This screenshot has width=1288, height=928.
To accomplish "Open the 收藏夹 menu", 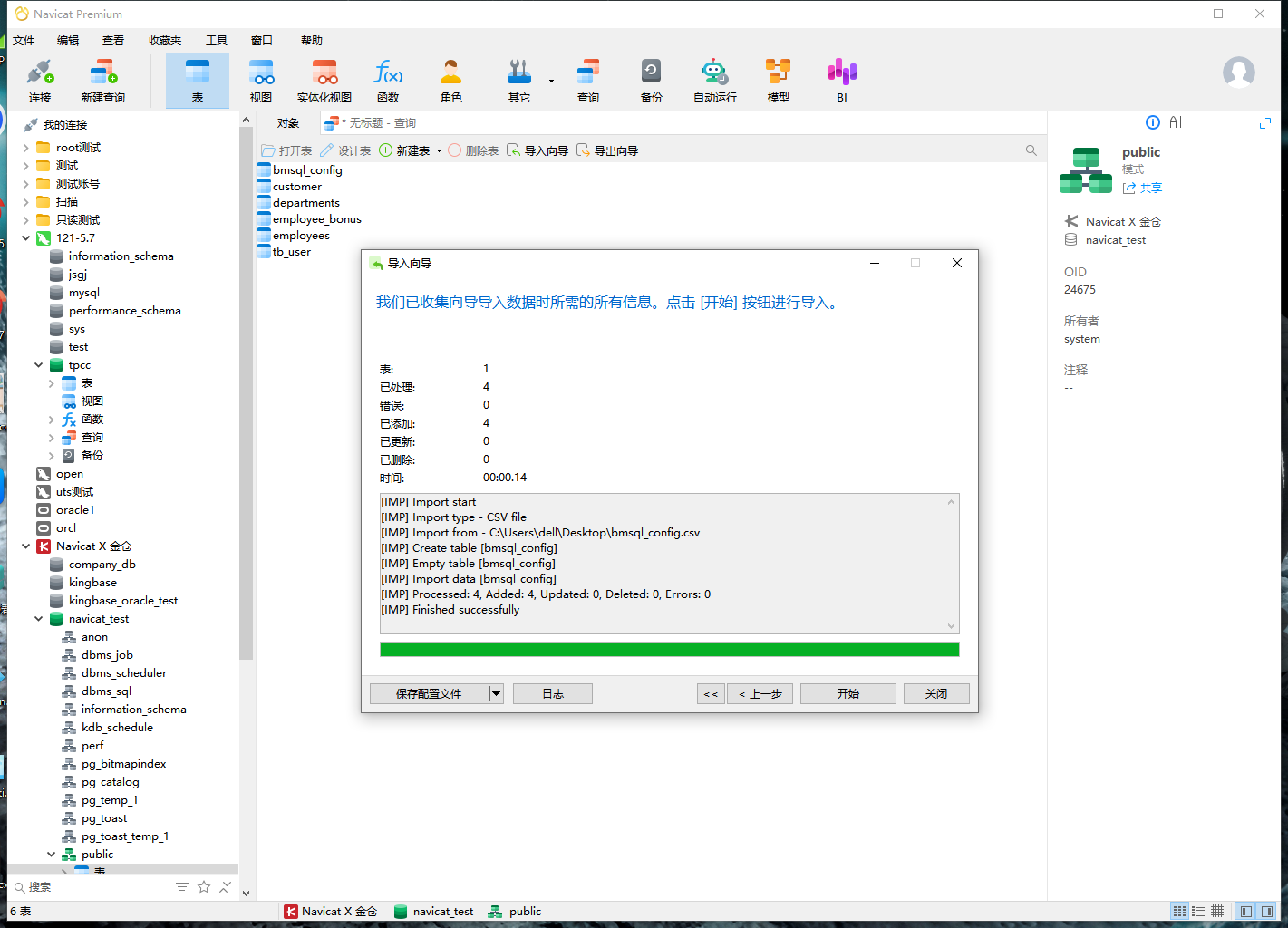I will coord(165,40).
